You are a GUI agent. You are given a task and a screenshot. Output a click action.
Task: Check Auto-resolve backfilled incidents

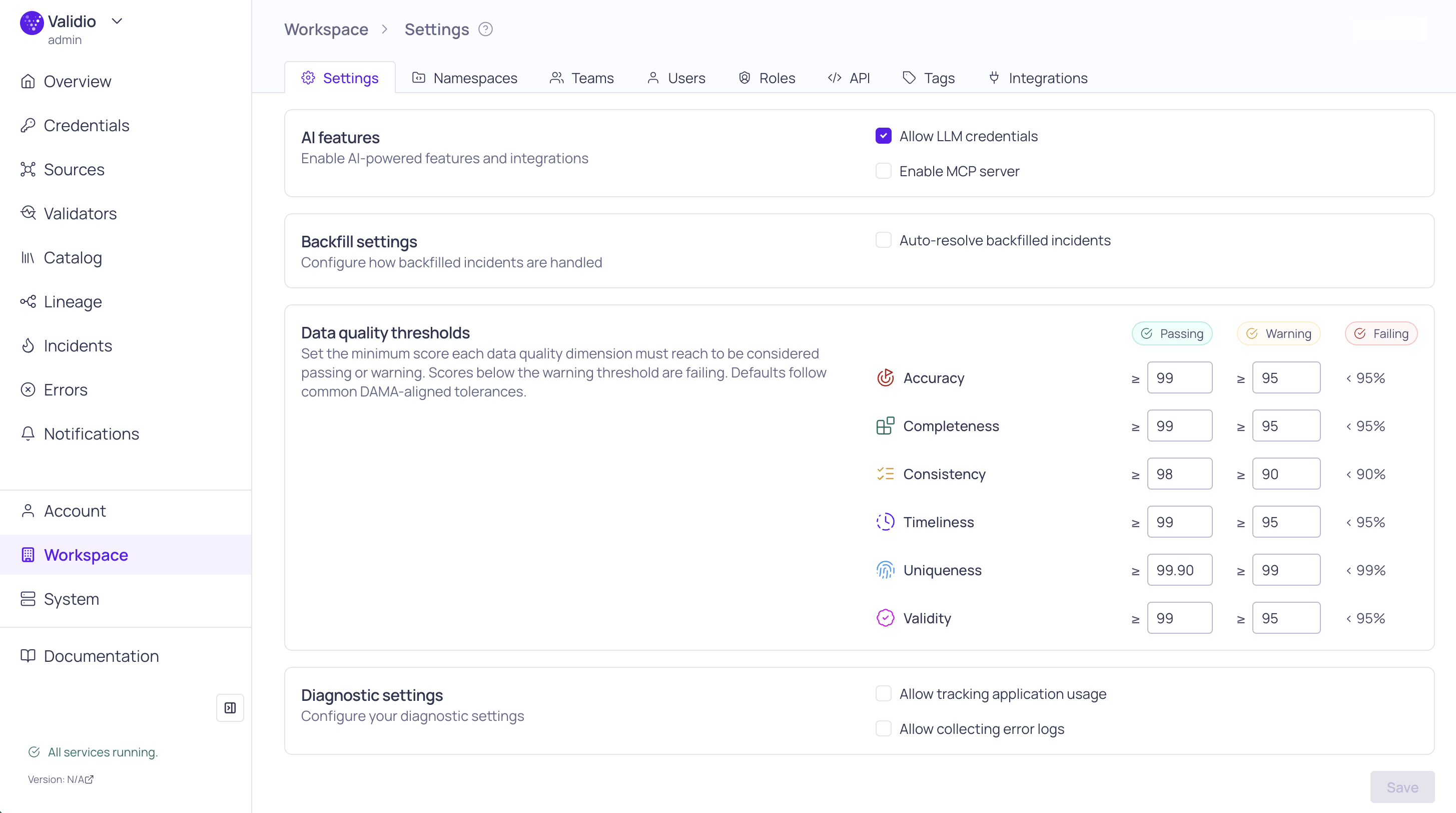(884, 240)
